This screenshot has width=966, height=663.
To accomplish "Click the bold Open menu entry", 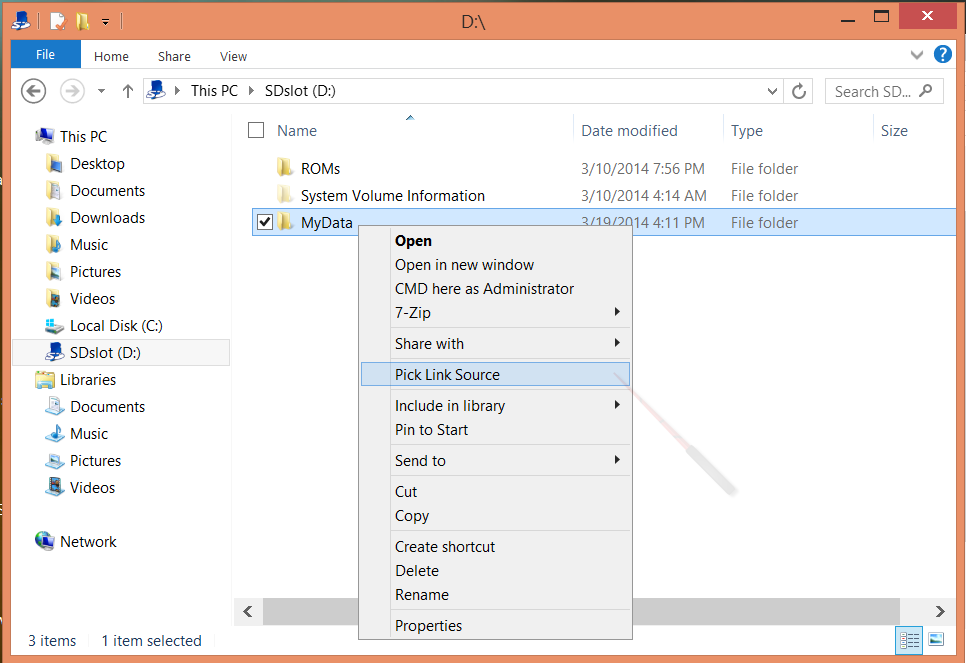I will click(495, 241).
